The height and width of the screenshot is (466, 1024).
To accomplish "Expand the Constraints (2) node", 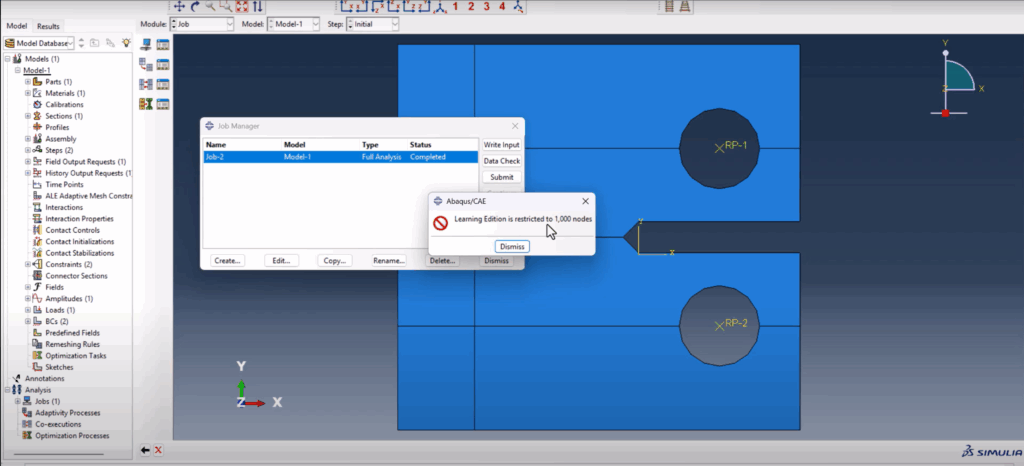I will point(27,265).
